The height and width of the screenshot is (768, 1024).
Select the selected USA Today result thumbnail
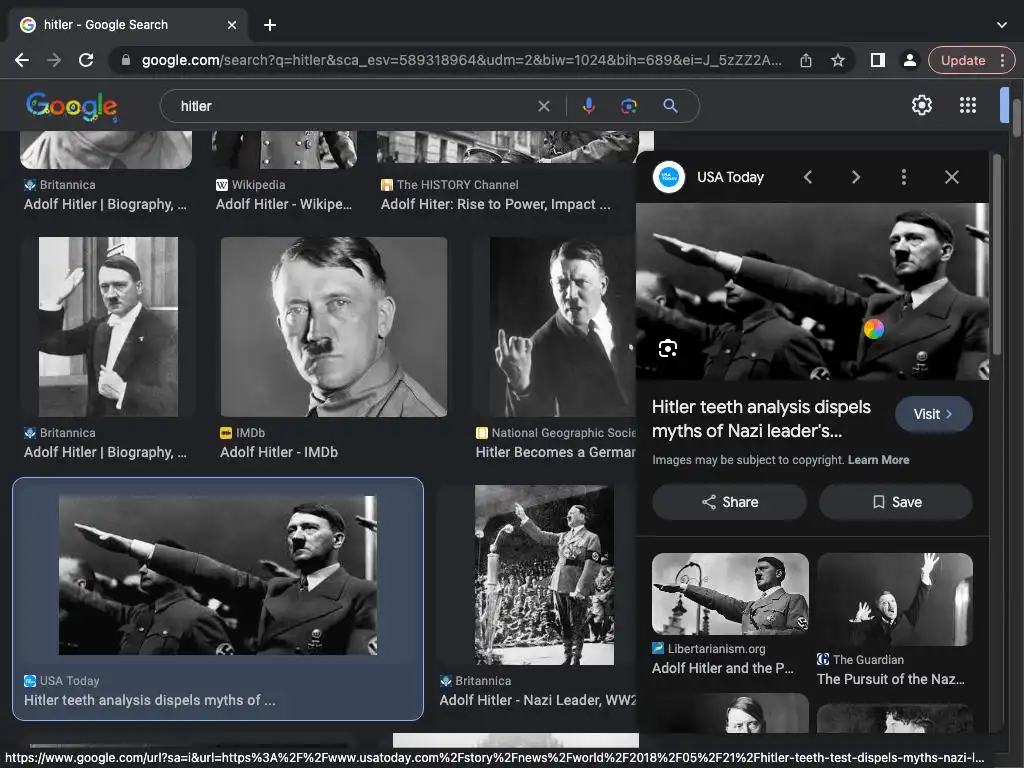pos(218,575)
